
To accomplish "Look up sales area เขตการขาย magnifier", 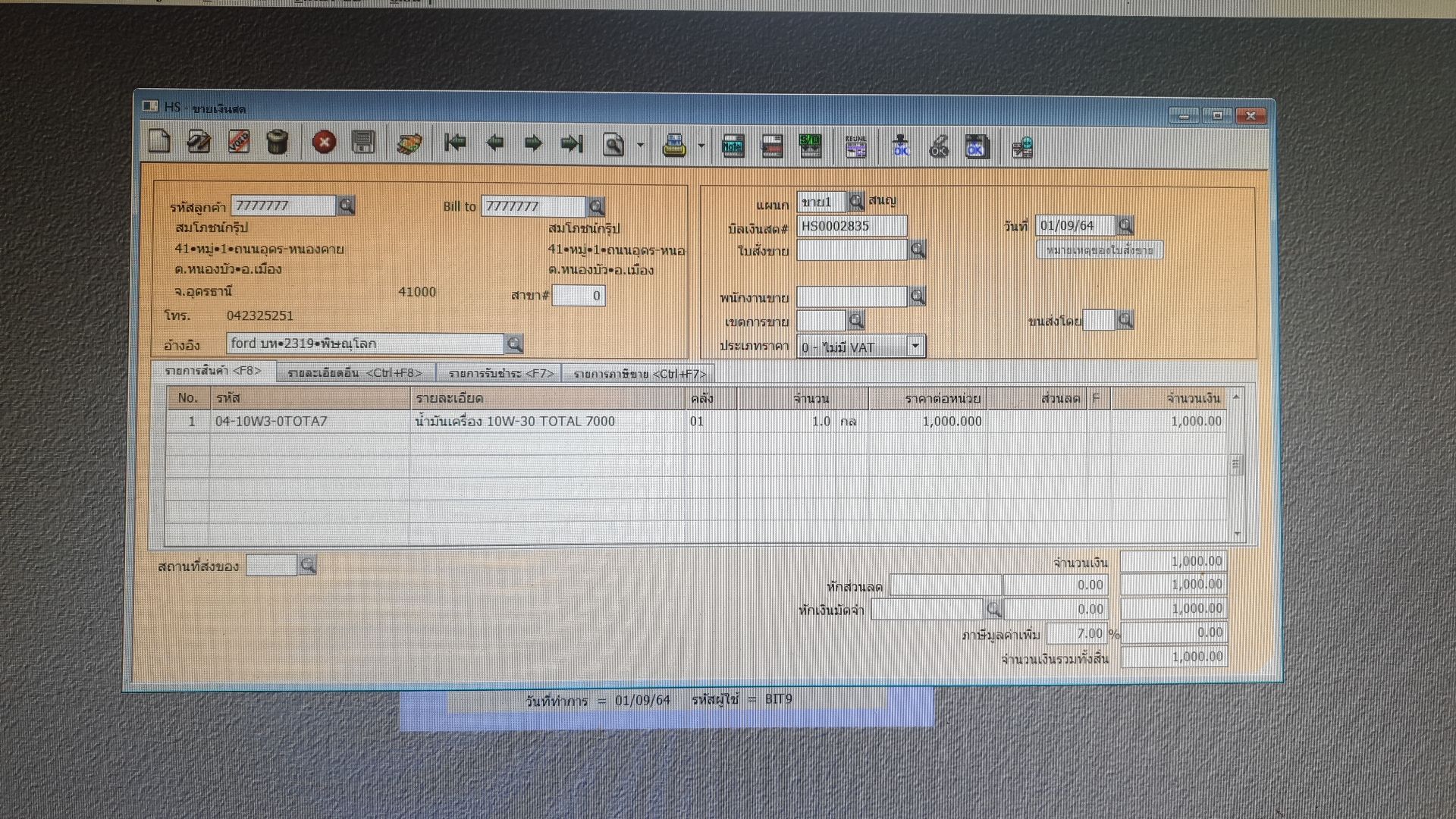I will (x=856, y=321).
